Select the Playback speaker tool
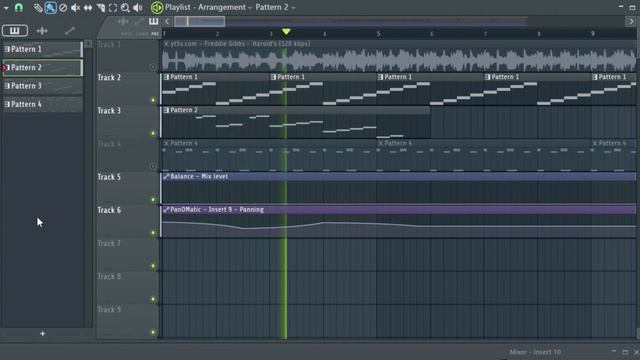The height and width of the screenshot is (360, 640). [138, 7]
